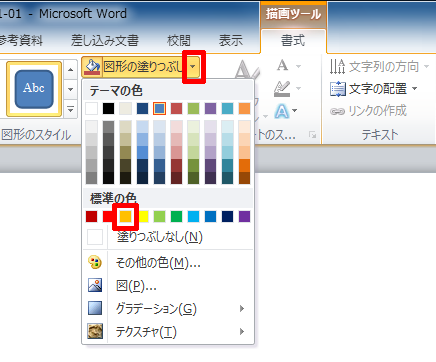Screen dimensions: 436x362
Task: Select 塗りつぶしなし(N) option
Action: coord(168,237)
